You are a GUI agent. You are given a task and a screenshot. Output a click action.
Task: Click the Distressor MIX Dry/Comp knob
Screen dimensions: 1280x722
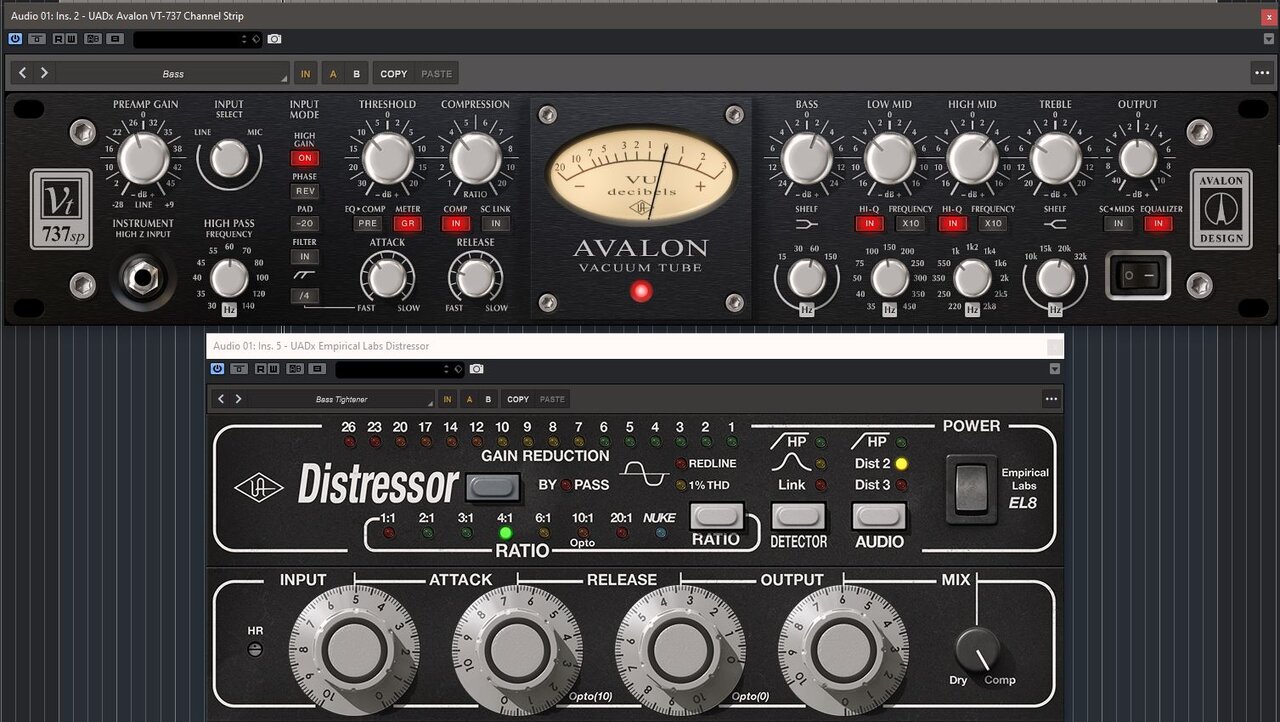[x=977, y=650]
